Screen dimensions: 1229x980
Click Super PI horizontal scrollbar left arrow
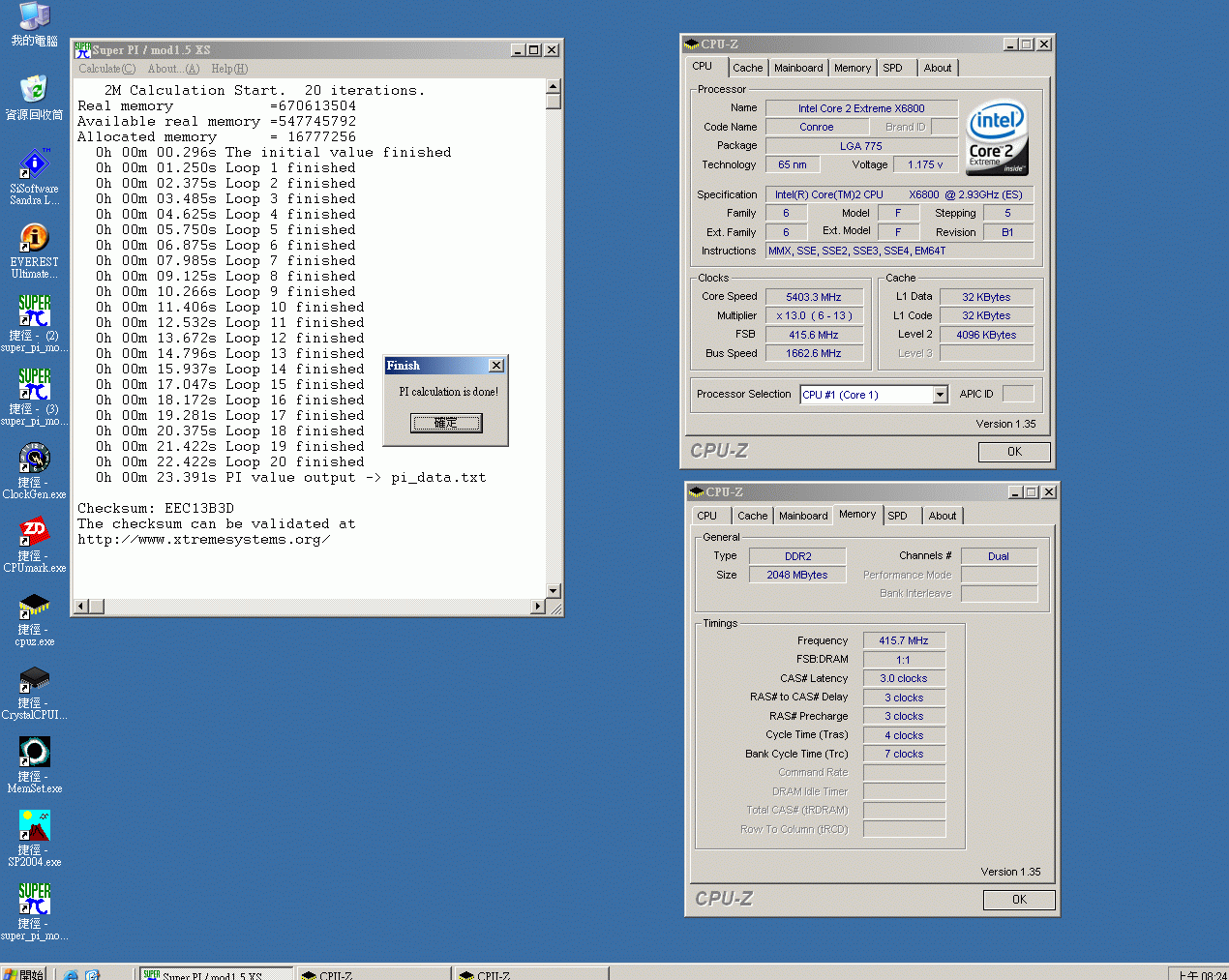point(82,607)
